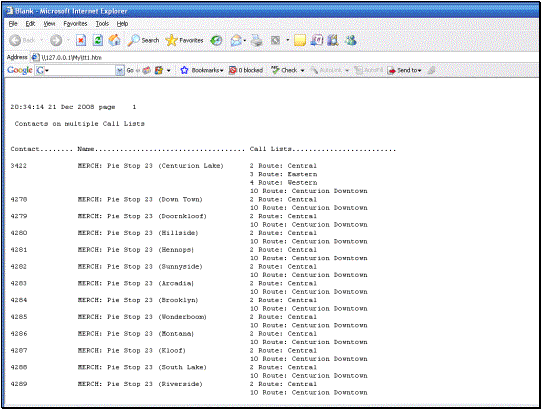Click the yellow note toolbar icon

[300, 40]
